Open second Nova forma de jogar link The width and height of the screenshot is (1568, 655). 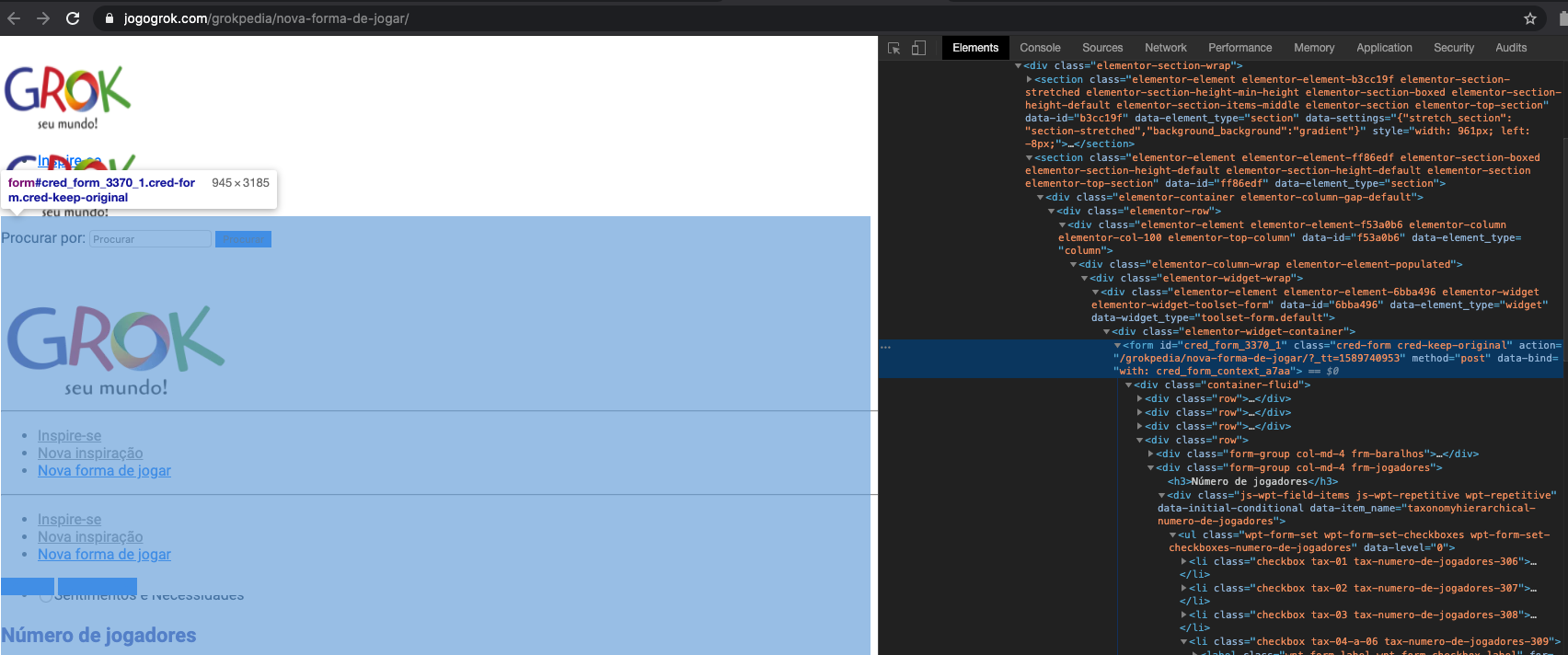pyautogui.click(x=104, y=555)
